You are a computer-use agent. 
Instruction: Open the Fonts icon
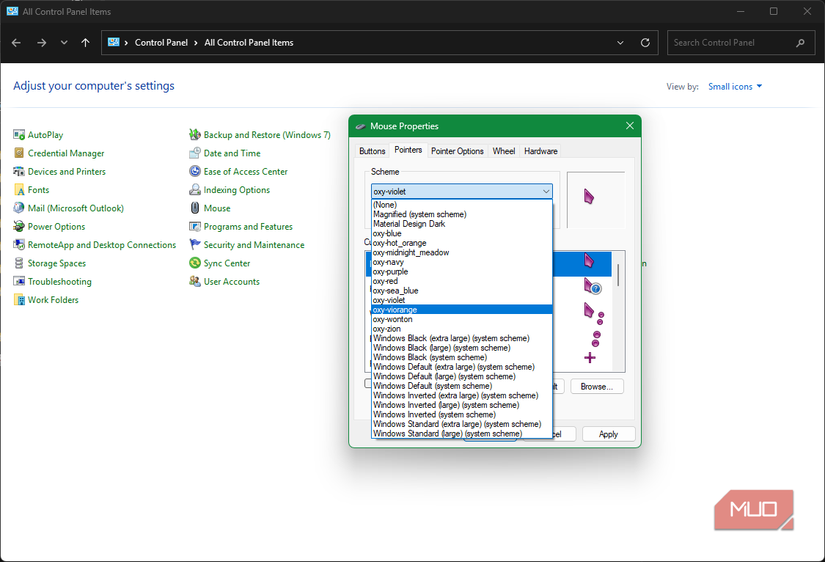(19, 190)
